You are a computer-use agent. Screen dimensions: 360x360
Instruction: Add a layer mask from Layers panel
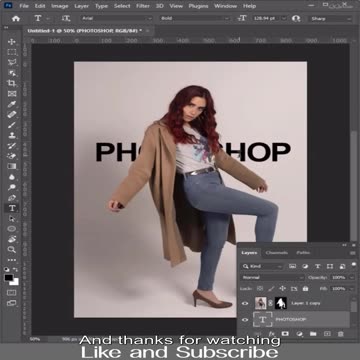tap(285, 333)
